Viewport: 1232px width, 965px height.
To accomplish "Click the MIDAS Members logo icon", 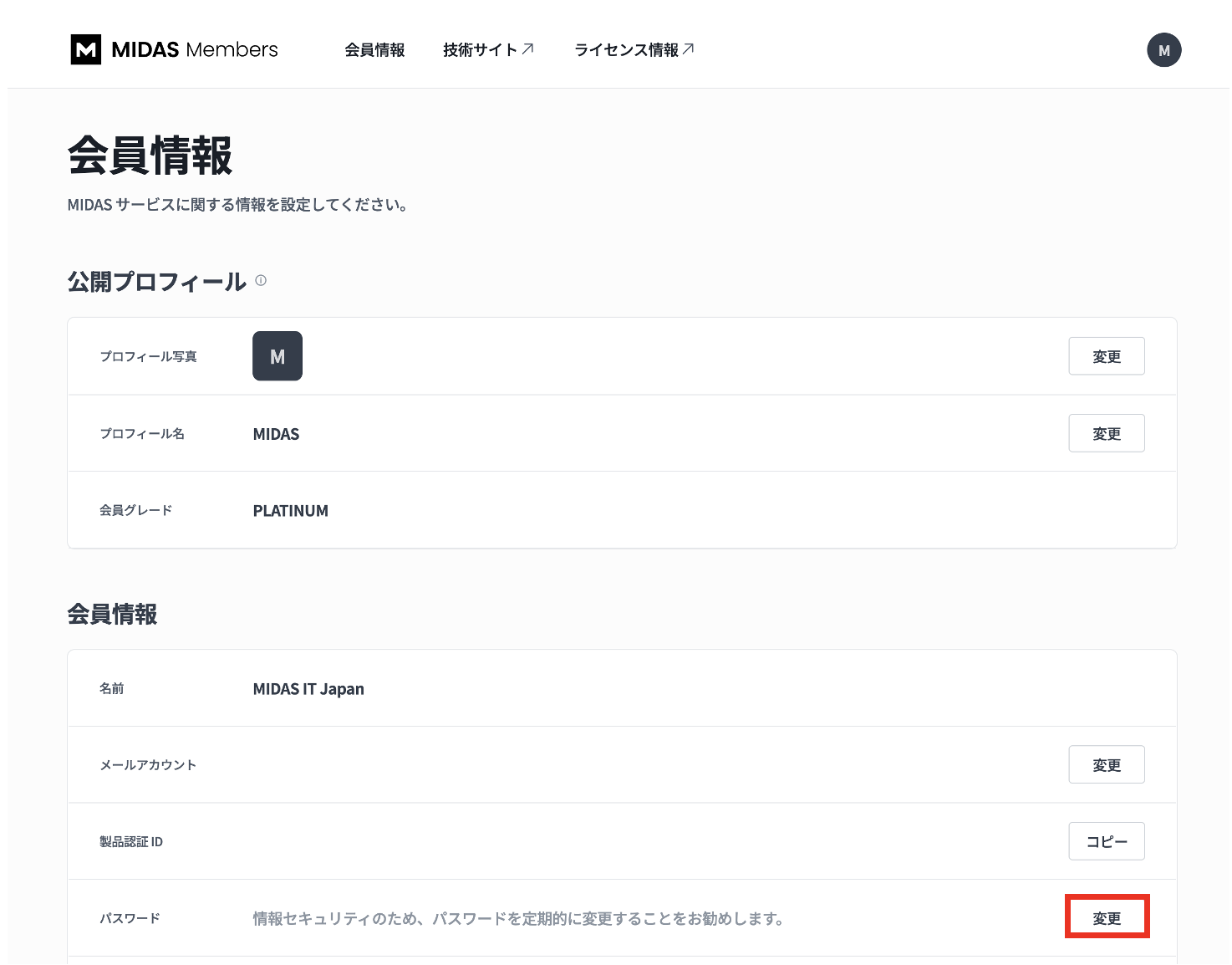I will click(86, 50).
